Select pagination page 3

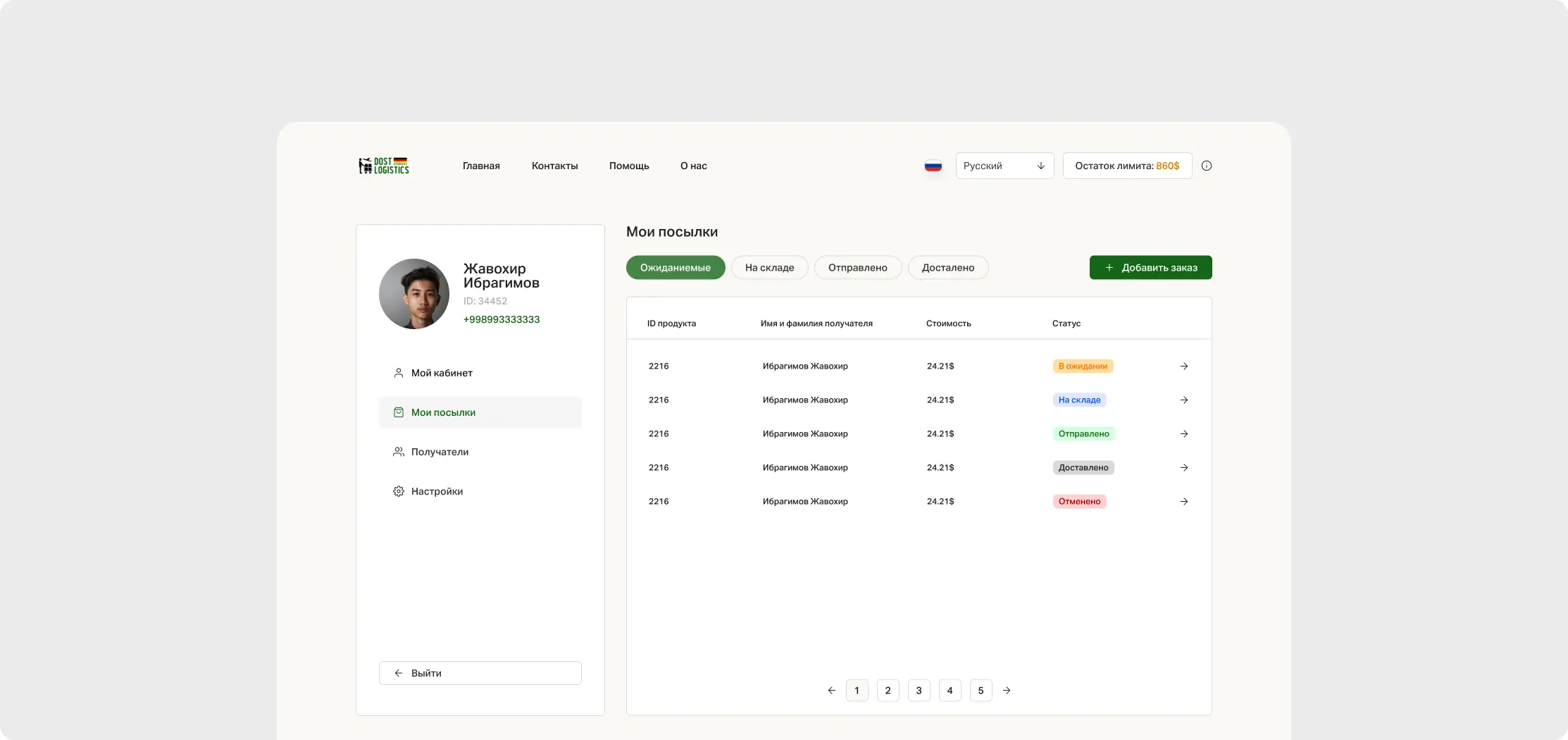(919, 691)
